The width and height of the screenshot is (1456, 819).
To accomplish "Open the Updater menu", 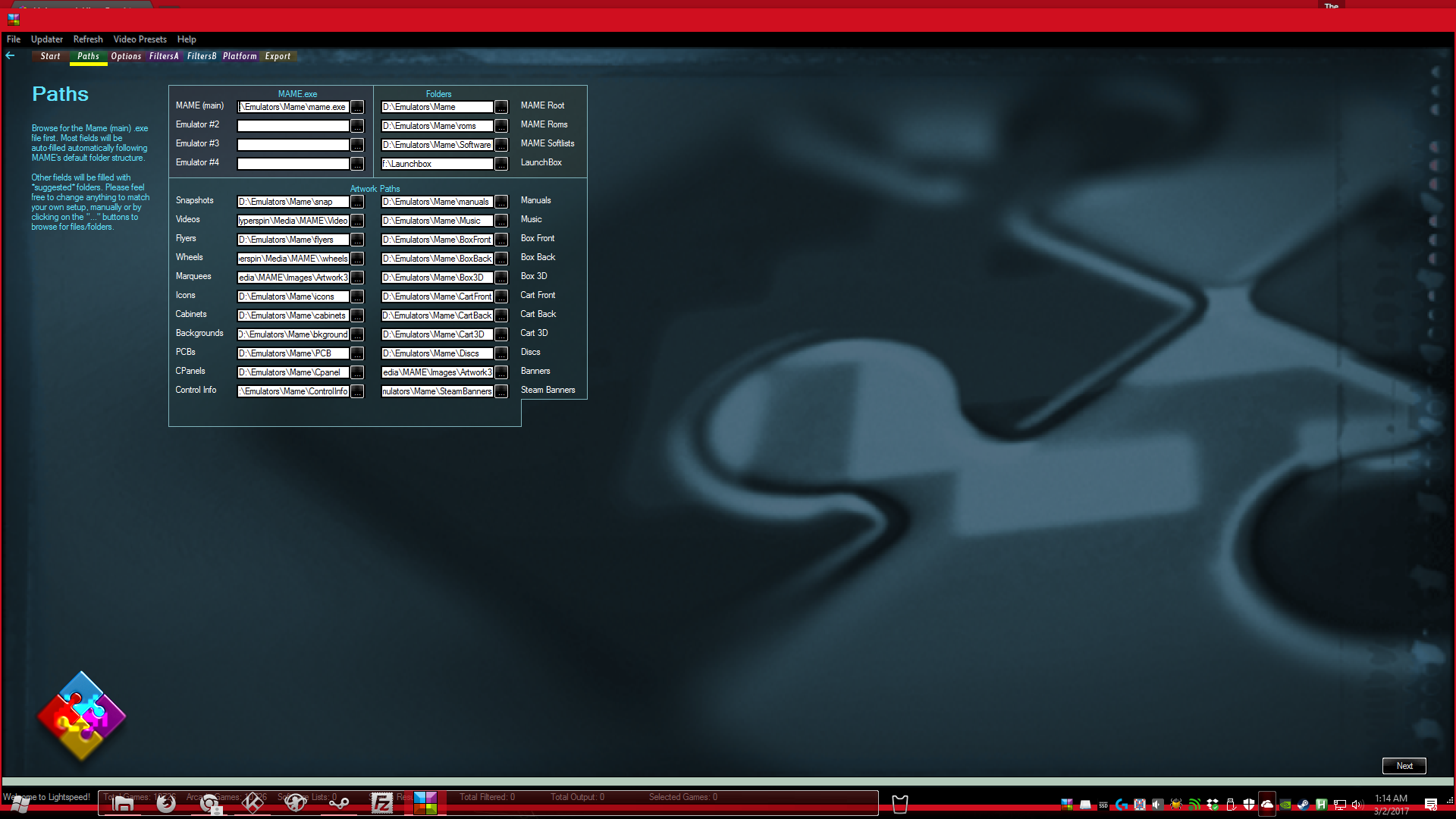I will [47, 39].
